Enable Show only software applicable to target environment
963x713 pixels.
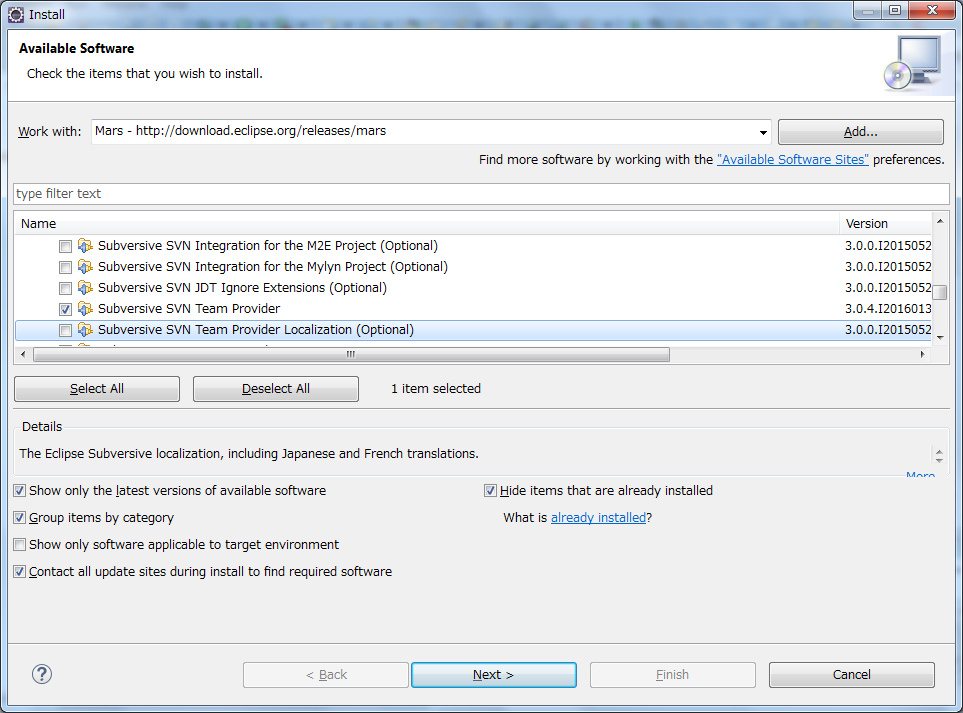20,545
